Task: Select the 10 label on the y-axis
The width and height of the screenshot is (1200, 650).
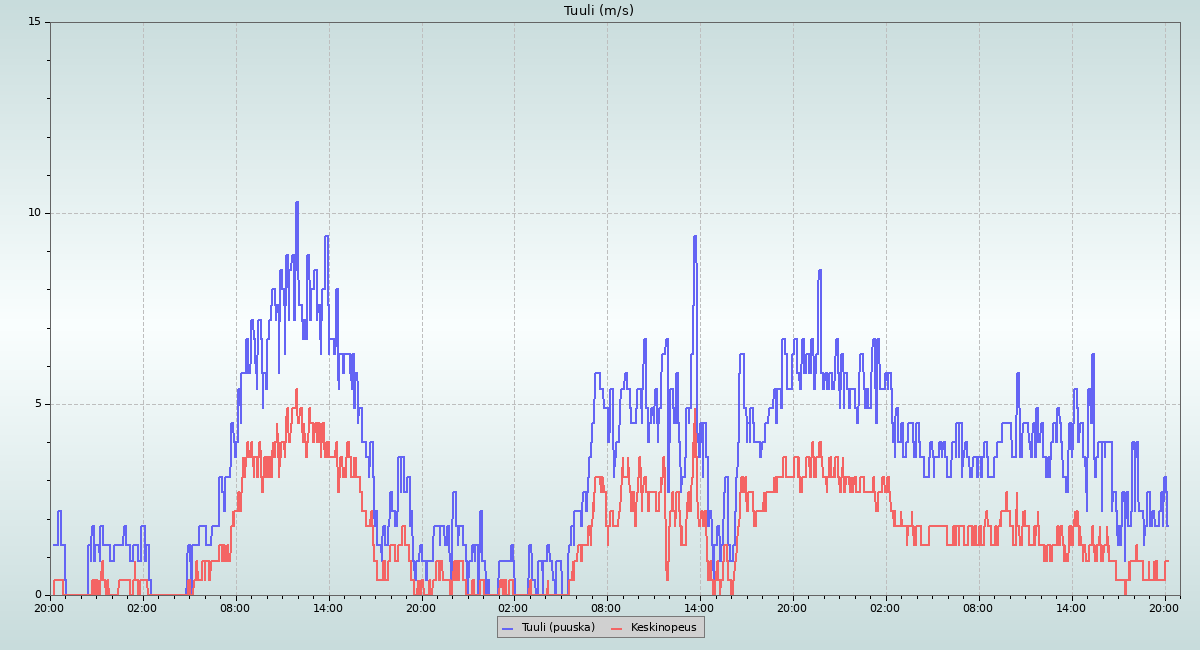Action: pos(34,213)
